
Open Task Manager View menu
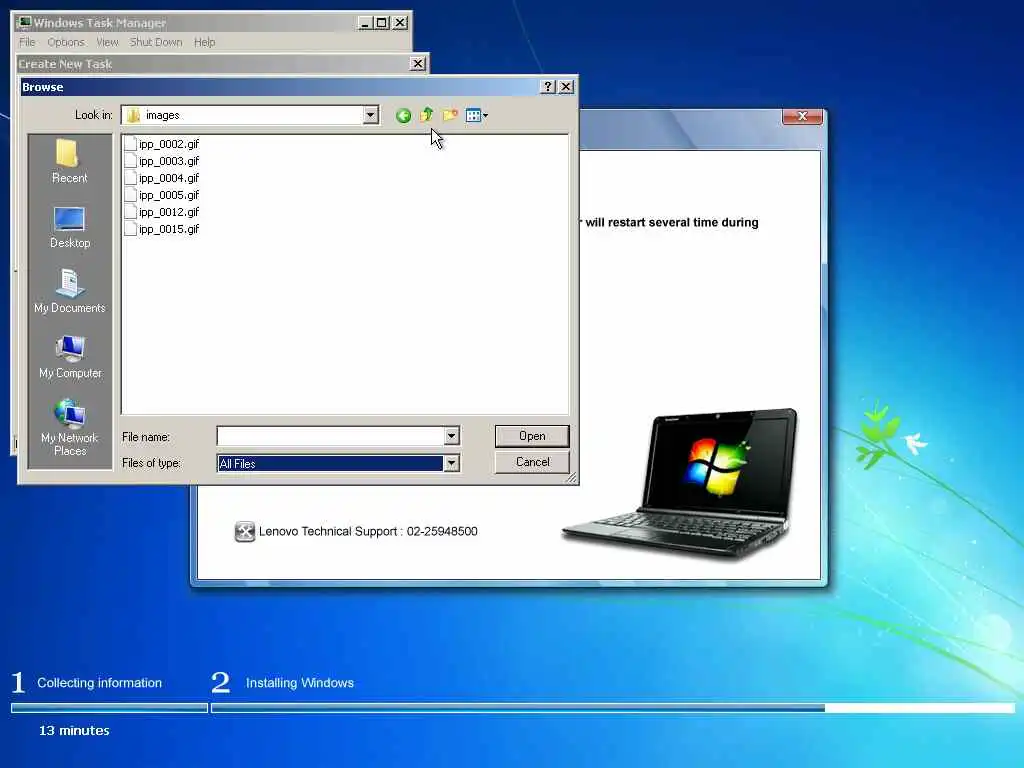108,42
